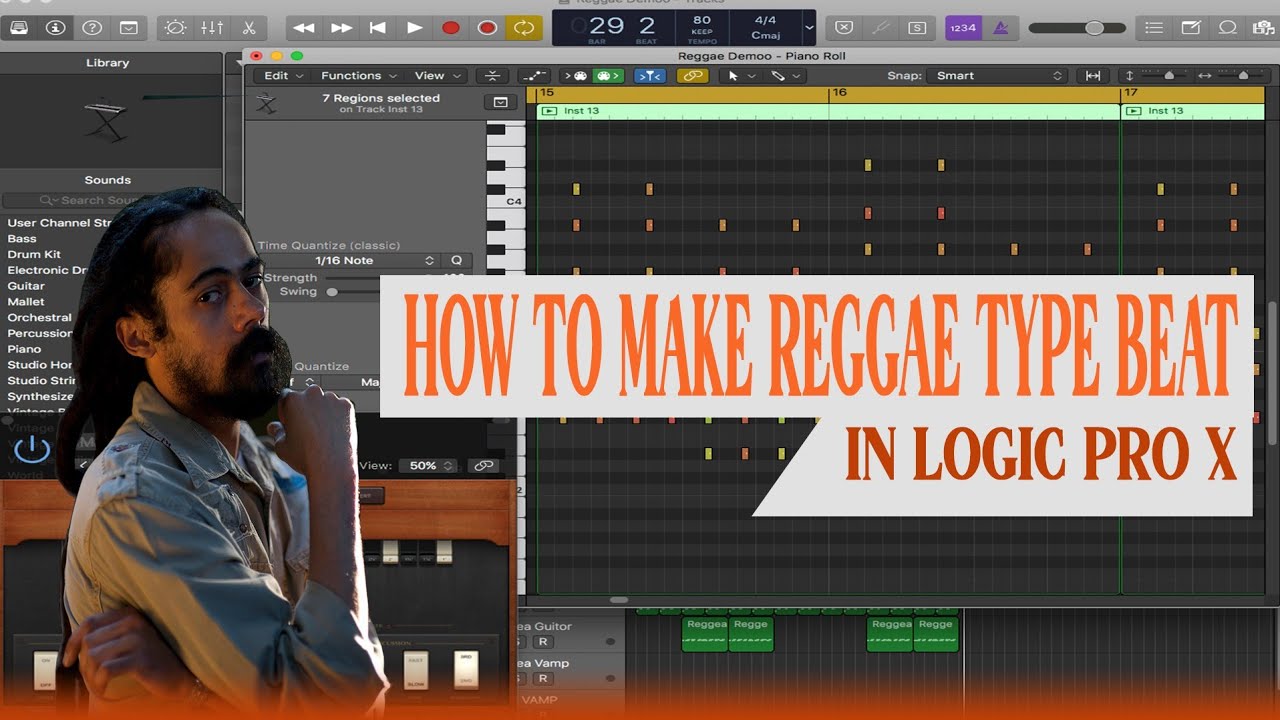This screenshot has height=720, width=1280.
Task: Open Piano Roll Functions menu
Action: click(358, 75)
